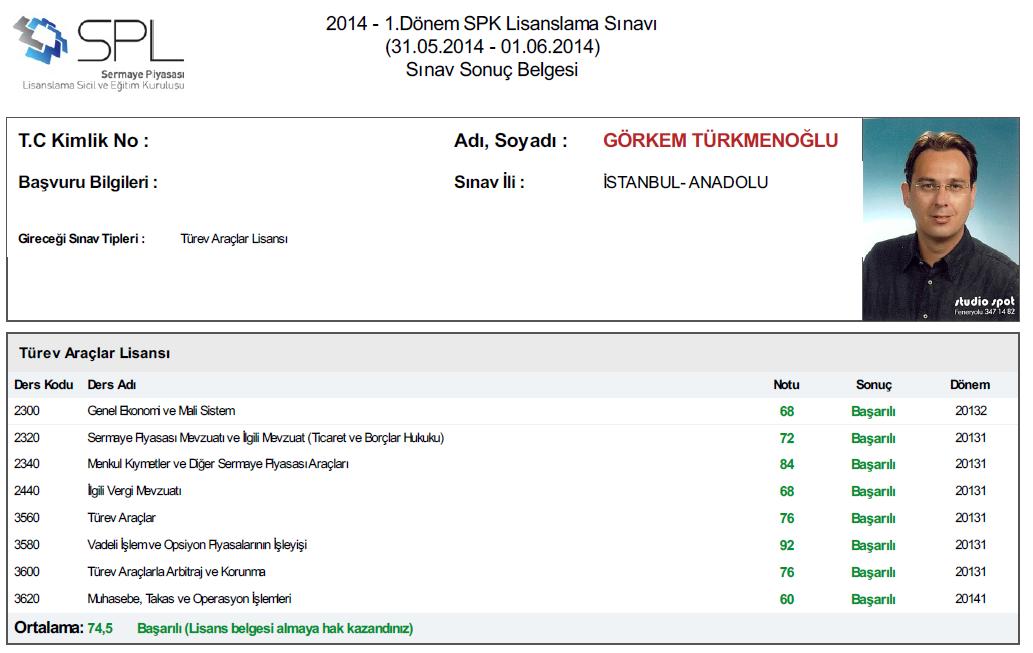Click the Ders Kodu column header

click(x=43, y=385)
